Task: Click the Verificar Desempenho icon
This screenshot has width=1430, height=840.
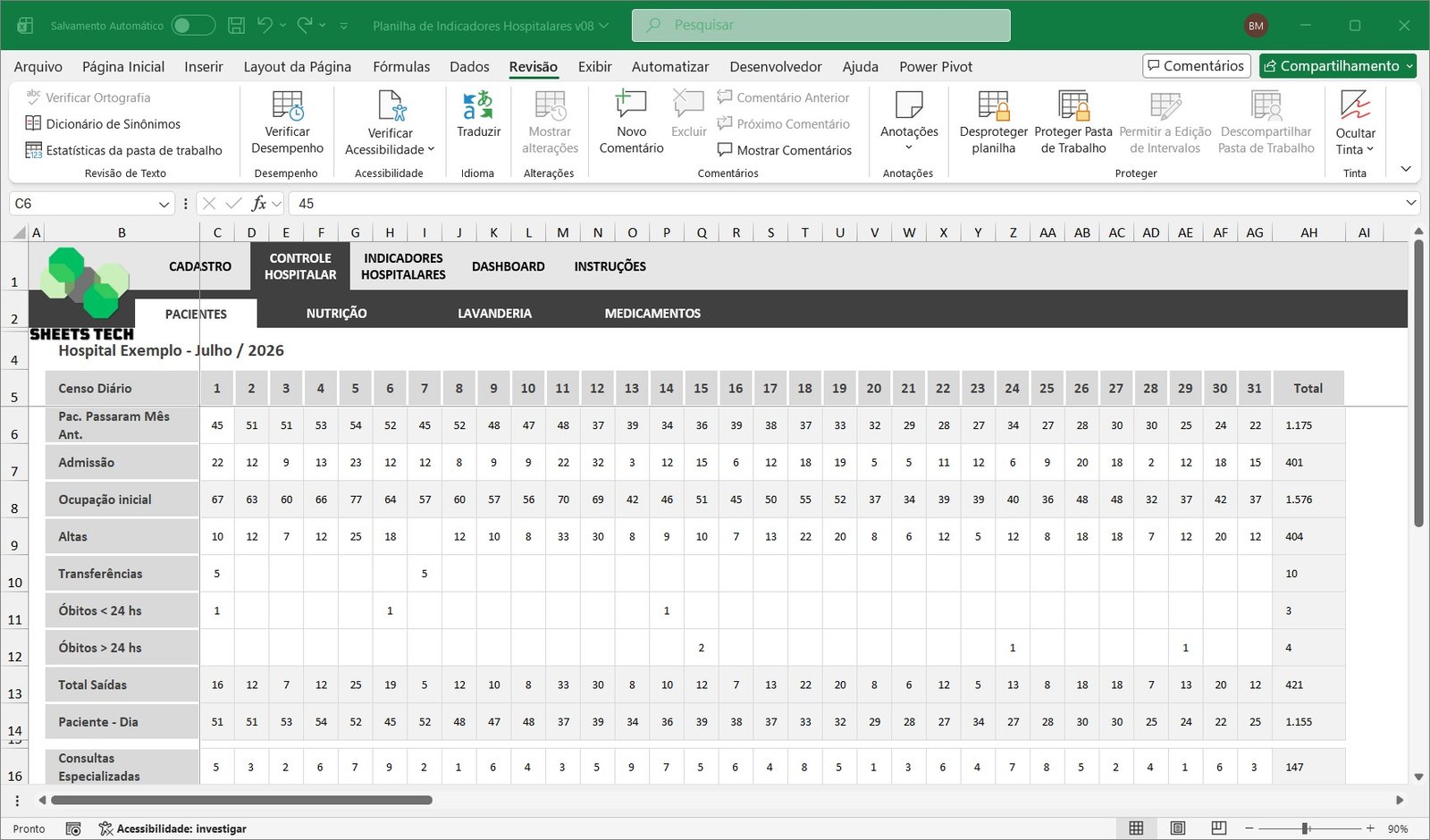Action: [287, 106]
